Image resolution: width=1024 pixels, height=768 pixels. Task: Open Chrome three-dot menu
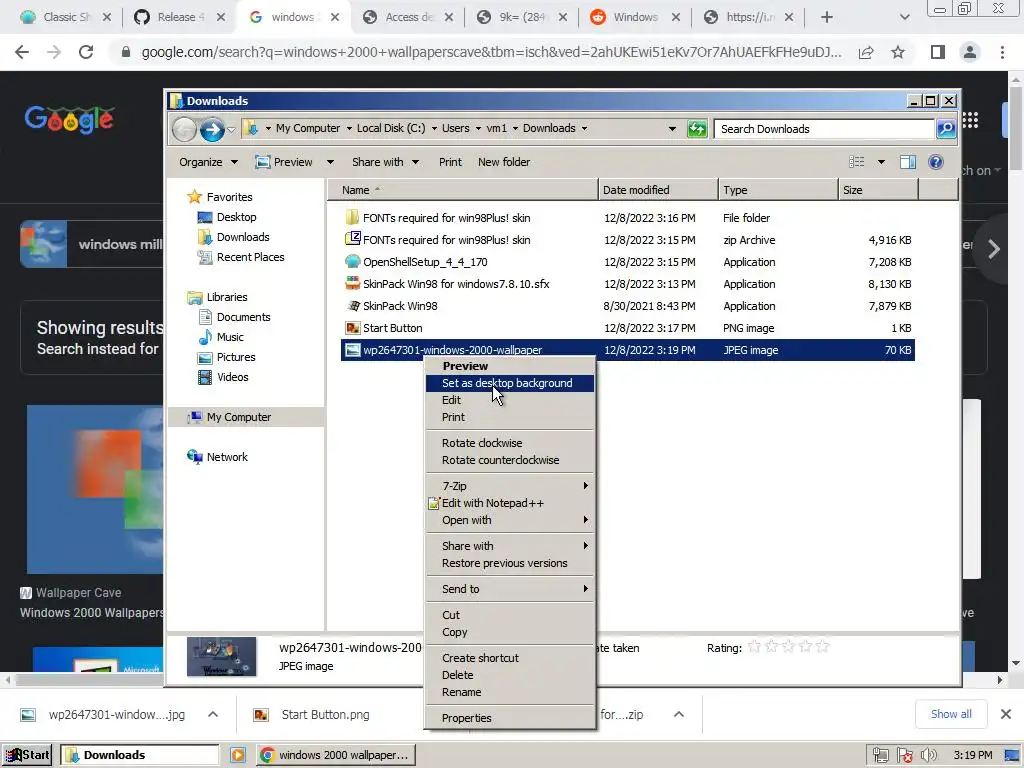1002,52
